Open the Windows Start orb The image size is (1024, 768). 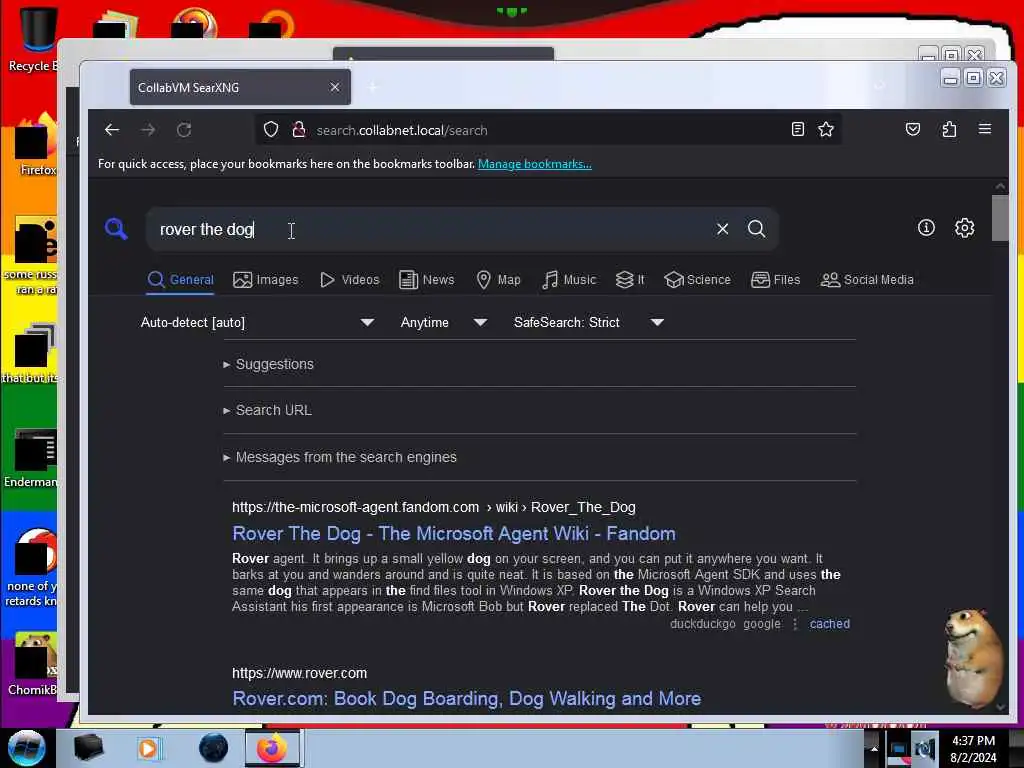(26, 748)
